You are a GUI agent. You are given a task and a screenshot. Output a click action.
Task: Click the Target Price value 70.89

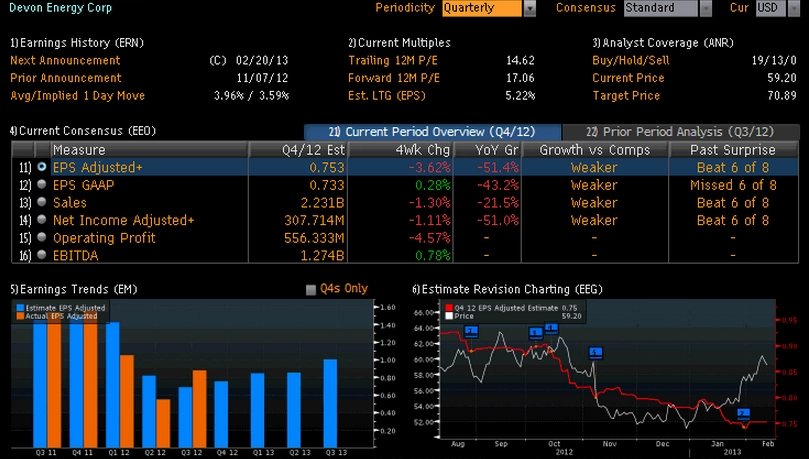[782, 95]
